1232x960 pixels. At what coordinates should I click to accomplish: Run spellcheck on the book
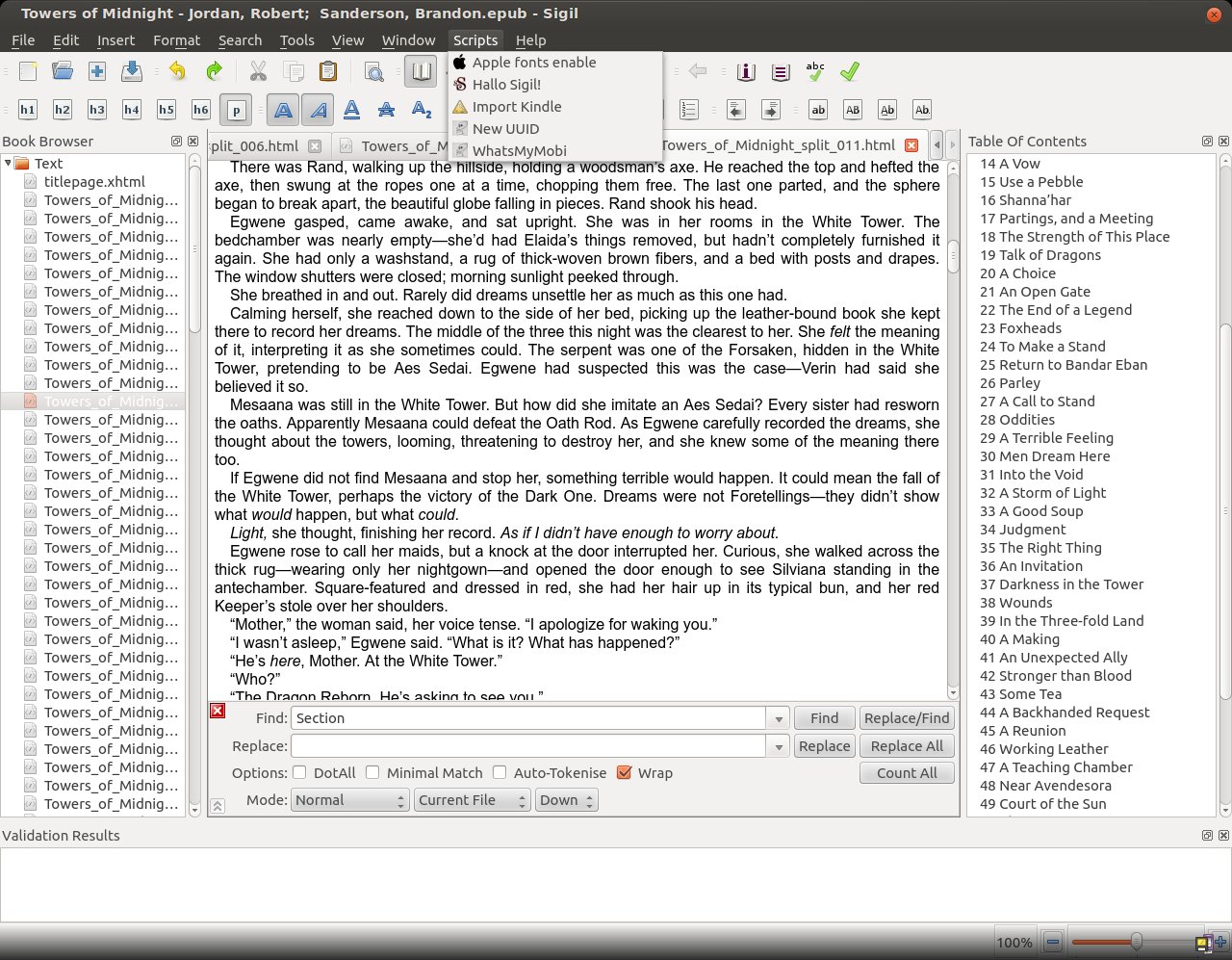(x=815, y=71)
